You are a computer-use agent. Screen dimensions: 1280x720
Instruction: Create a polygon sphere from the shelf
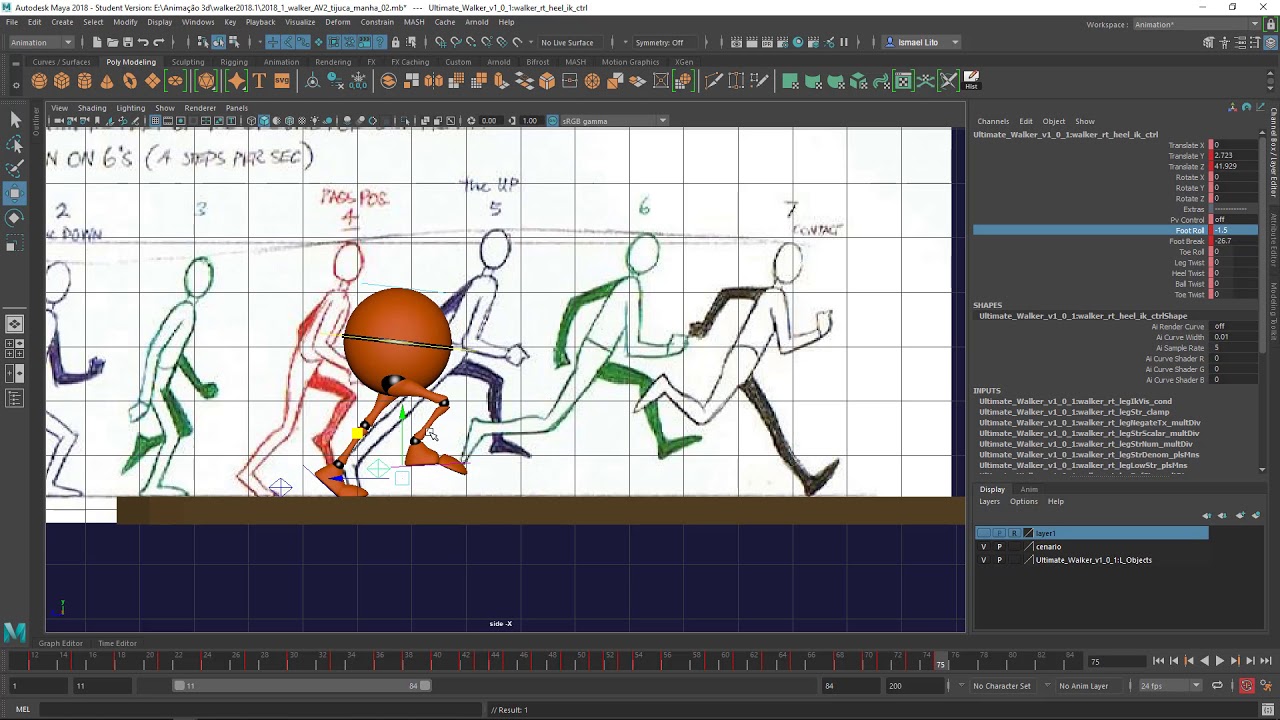pos(39,81)
